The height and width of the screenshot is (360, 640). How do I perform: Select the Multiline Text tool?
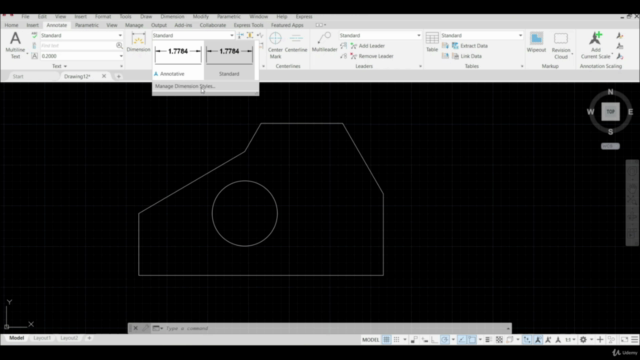coord(15,45)
